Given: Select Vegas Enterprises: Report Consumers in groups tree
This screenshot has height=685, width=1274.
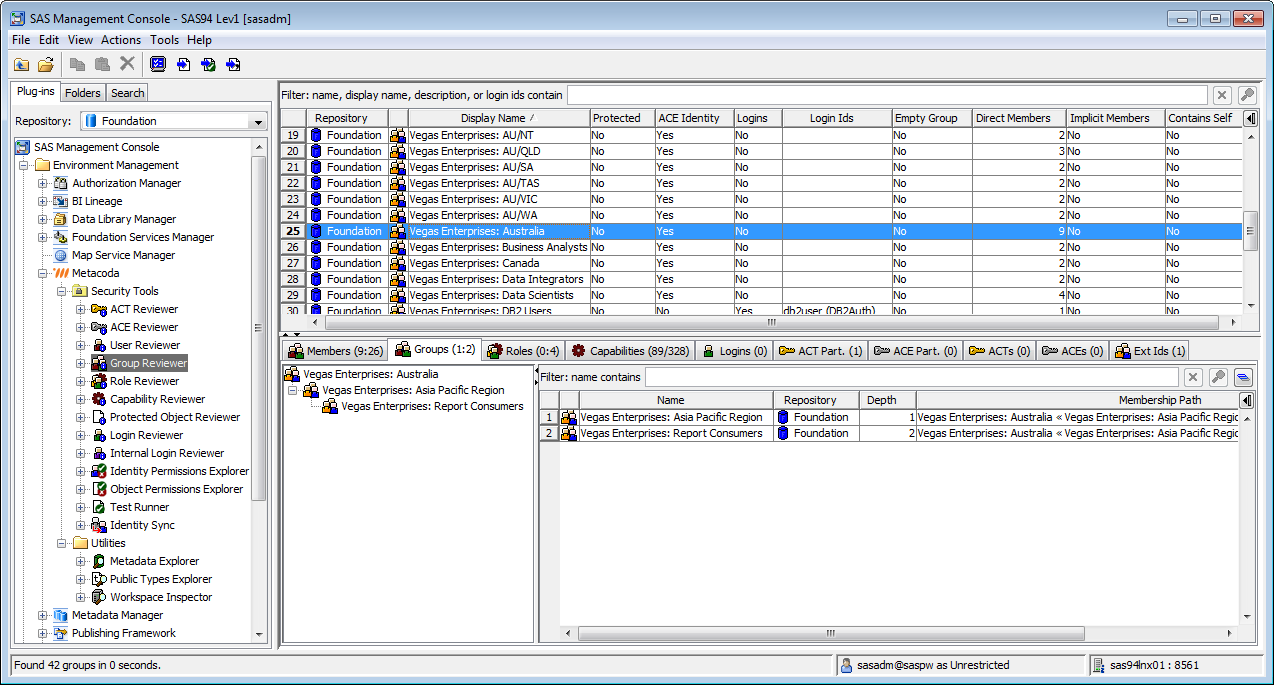Looking at the screenshot, I should click(x=432, y=406).
